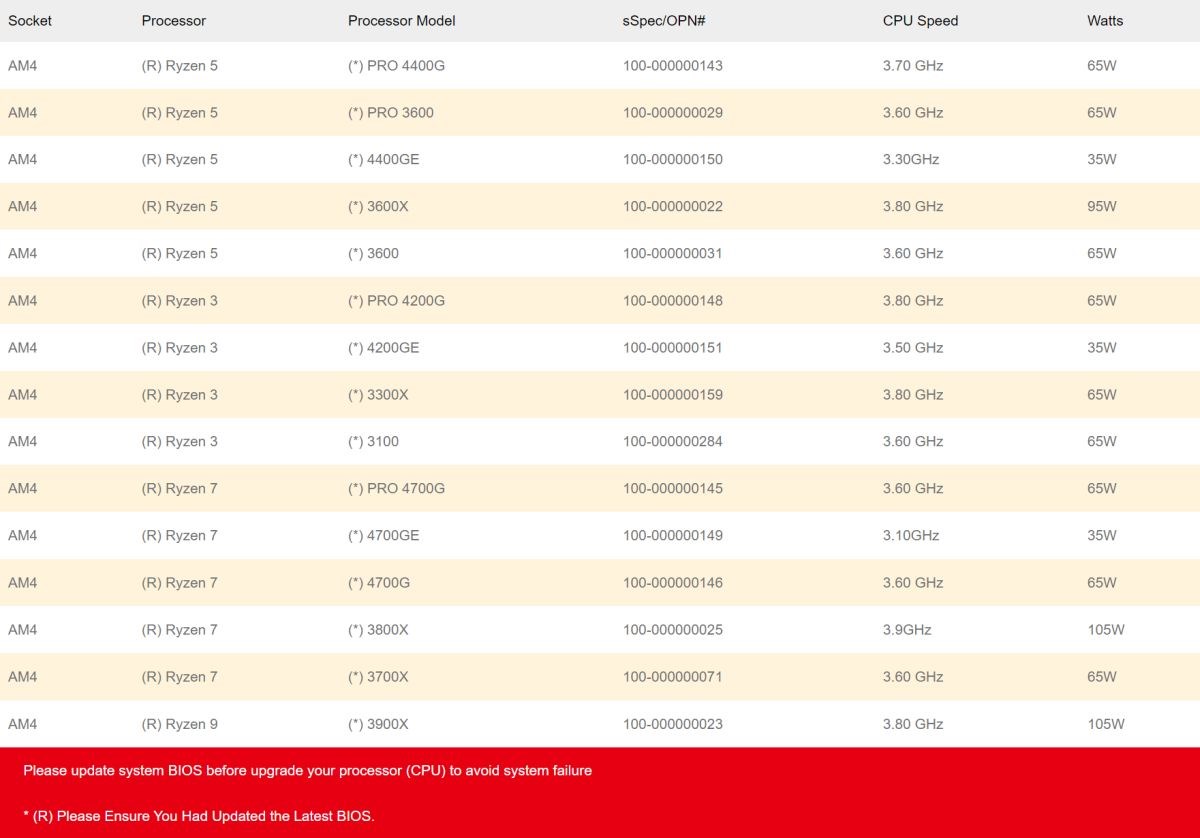Screen dimensions: 1200x838
Task: Select the (*) 4700G model cell
Action: pos(379,583)
